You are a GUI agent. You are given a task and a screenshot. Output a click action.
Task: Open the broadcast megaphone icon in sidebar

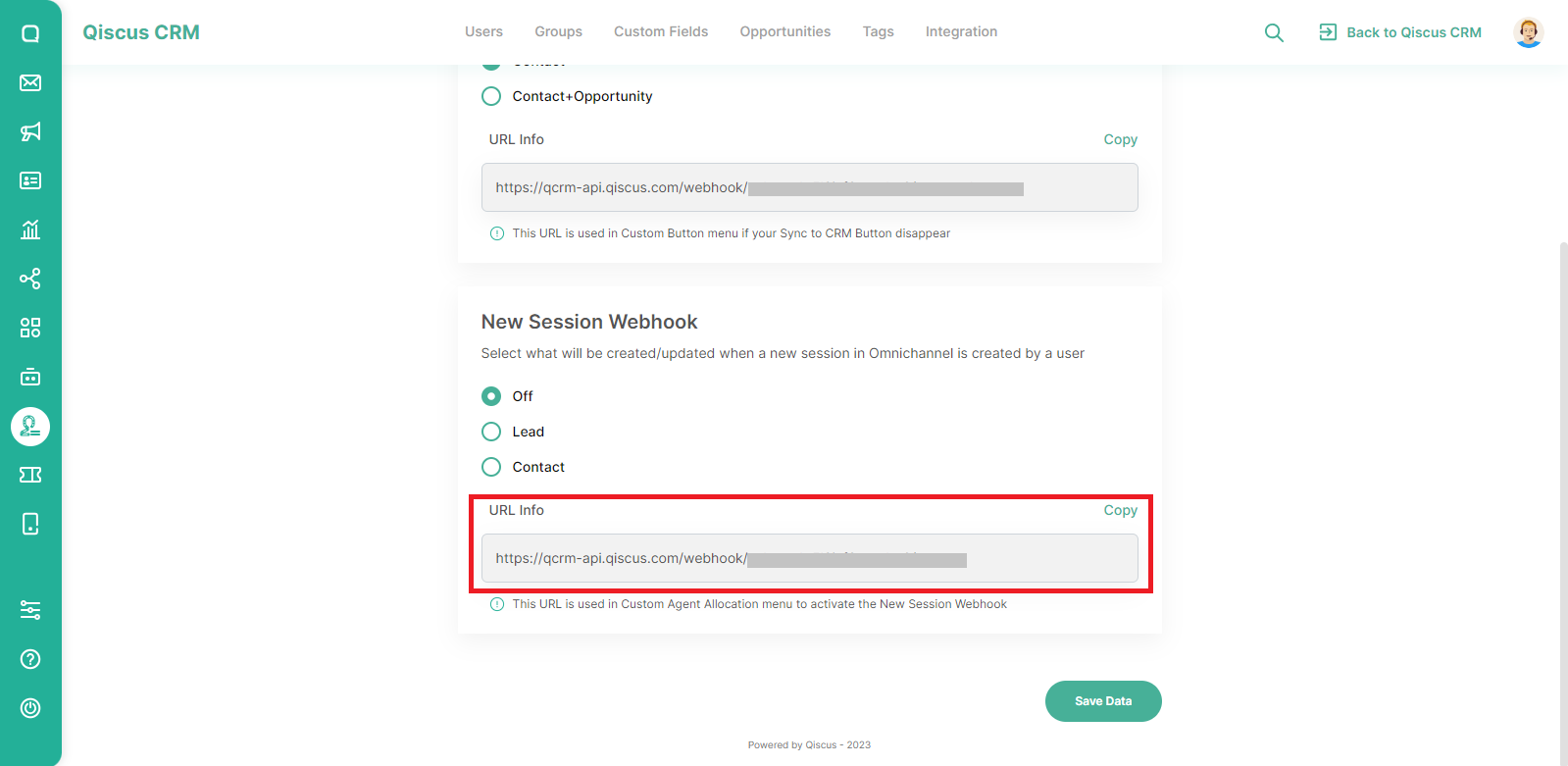(x=30, y=131)
